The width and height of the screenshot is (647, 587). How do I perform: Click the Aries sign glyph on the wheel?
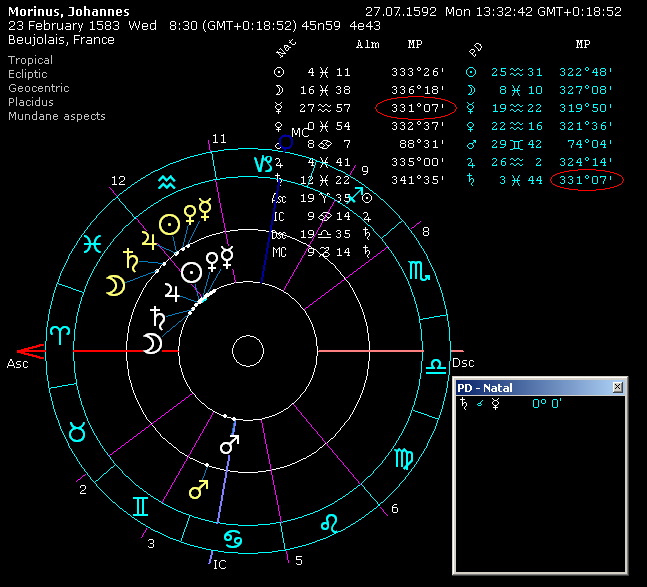[61, 334]
